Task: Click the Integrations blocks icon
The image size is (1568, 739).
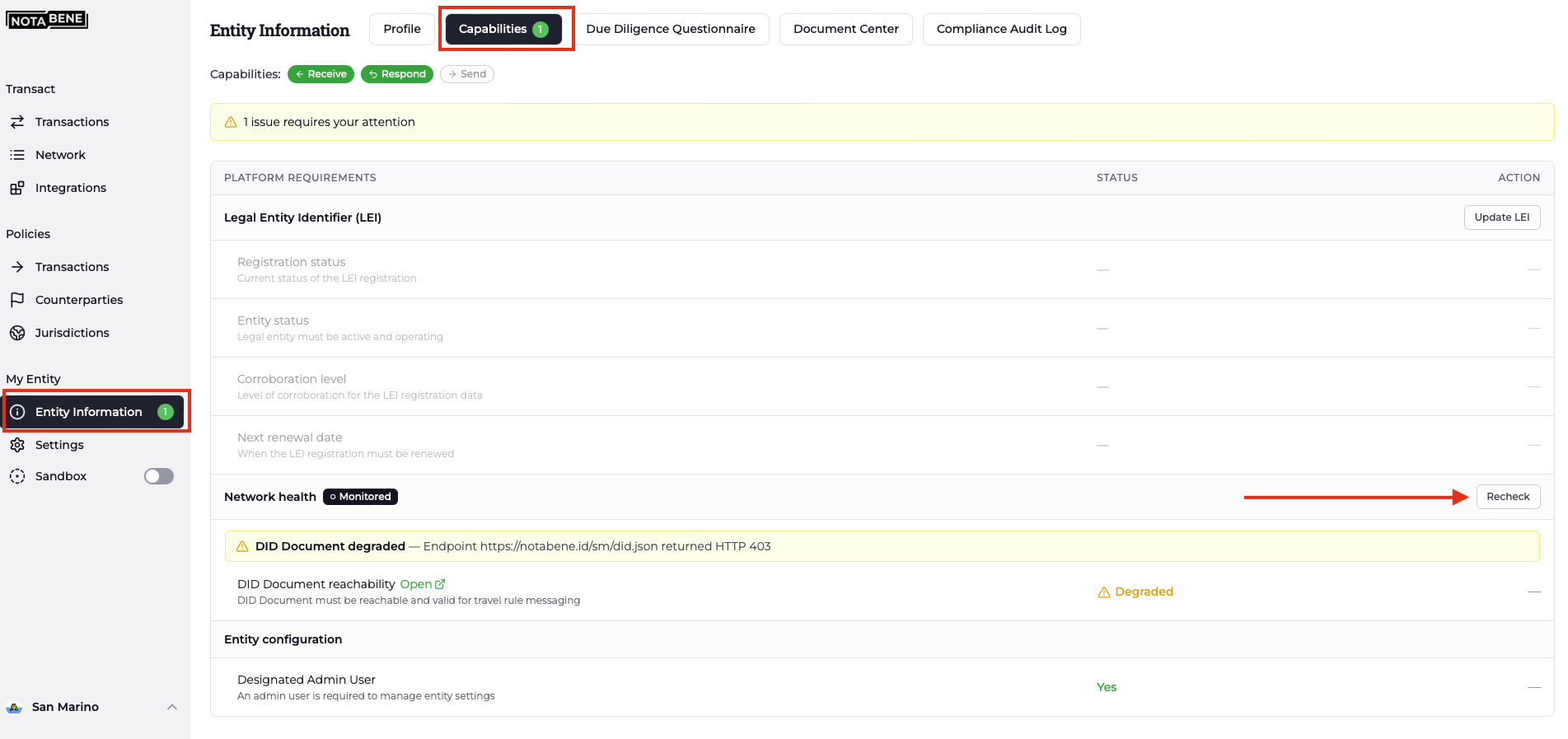Action: [x=17, y=188]
